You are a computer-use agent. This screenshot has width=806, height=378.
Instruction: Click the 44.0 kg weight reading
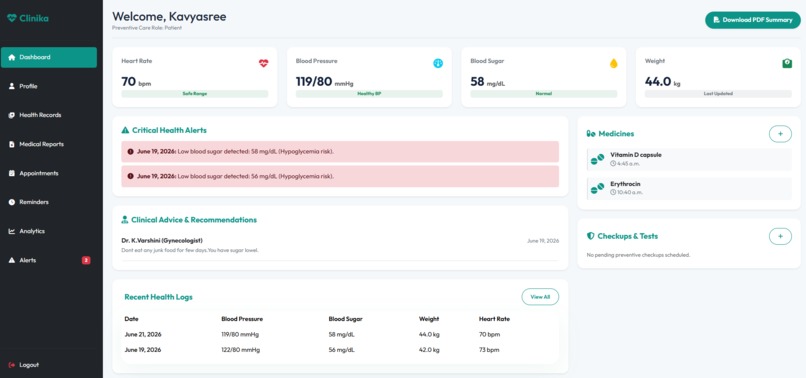(663, 82)
